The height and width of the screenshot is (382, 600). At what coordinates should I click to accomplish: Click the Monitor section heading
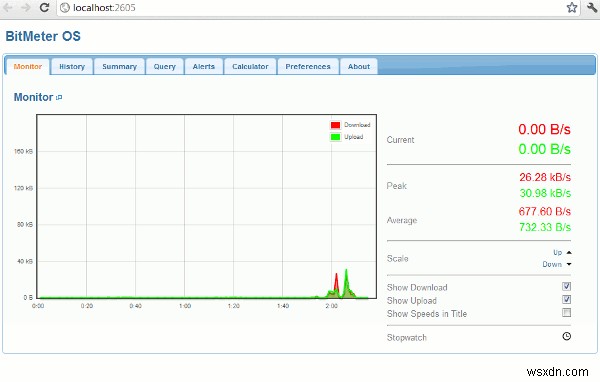[x=33, y=97]
